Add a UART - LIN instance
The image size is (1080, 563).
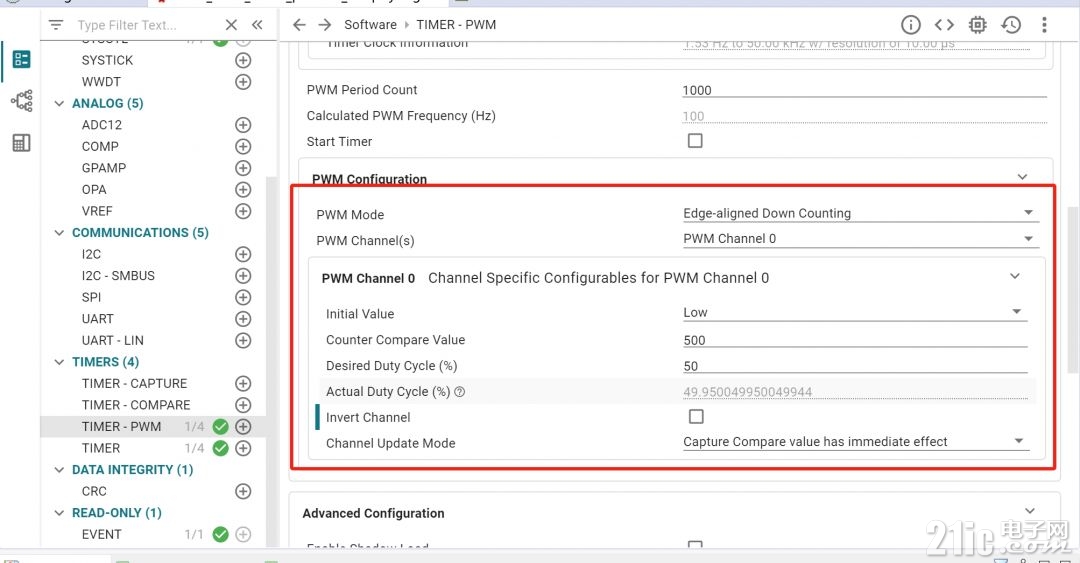tap(243, 340)
